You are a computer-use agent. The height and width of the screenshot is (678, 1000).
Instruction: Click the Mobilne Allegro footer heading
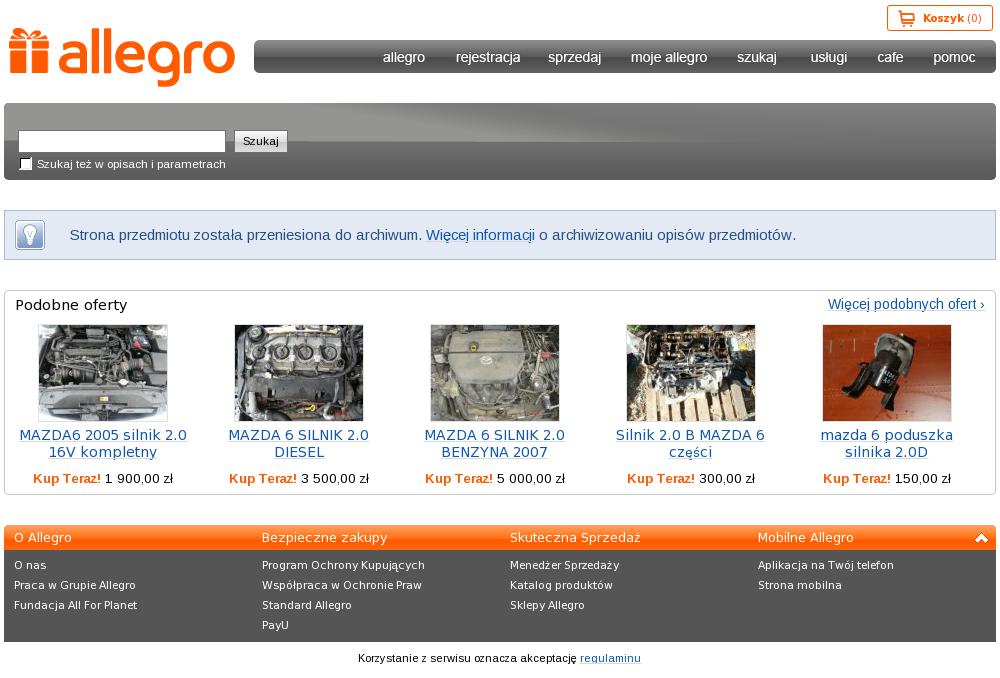click(x=805, y=538)
